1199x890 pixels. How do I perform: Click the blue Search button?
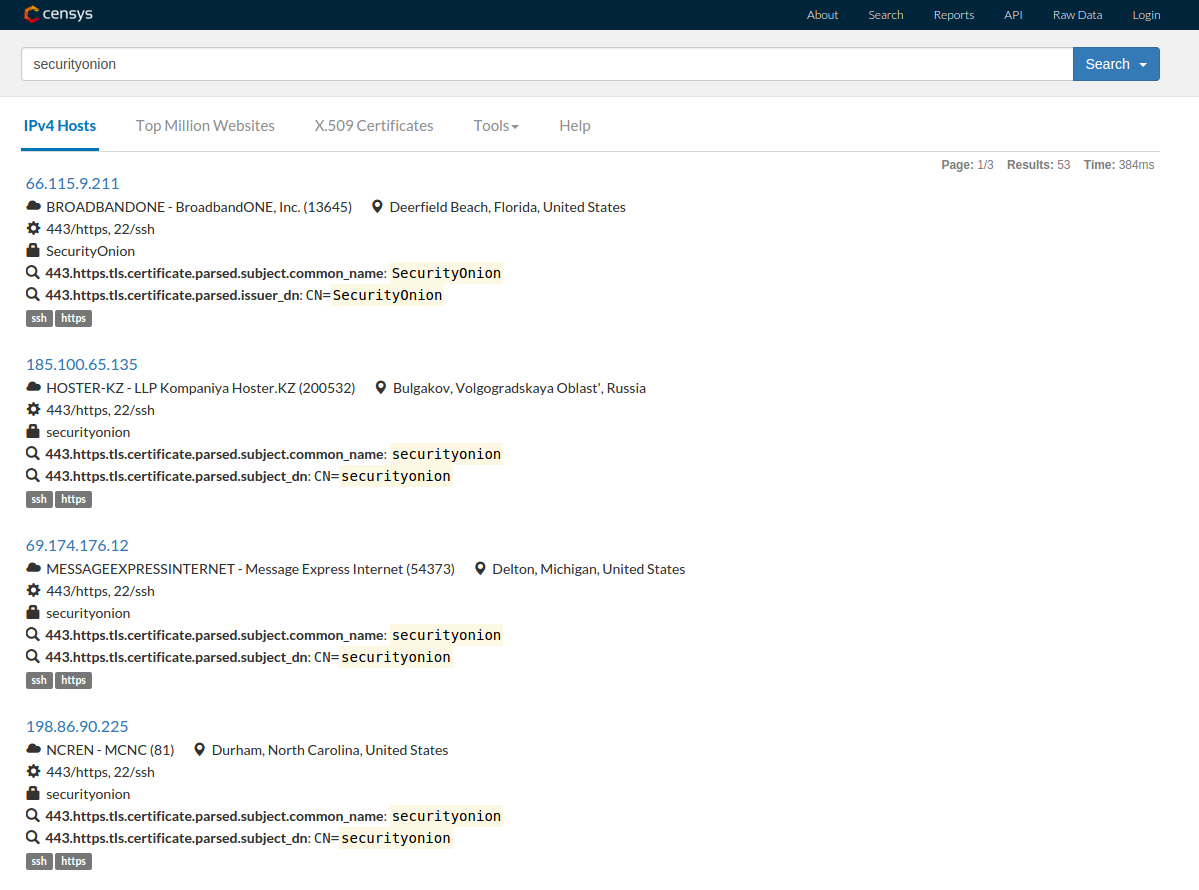(x=1116, y=64)
